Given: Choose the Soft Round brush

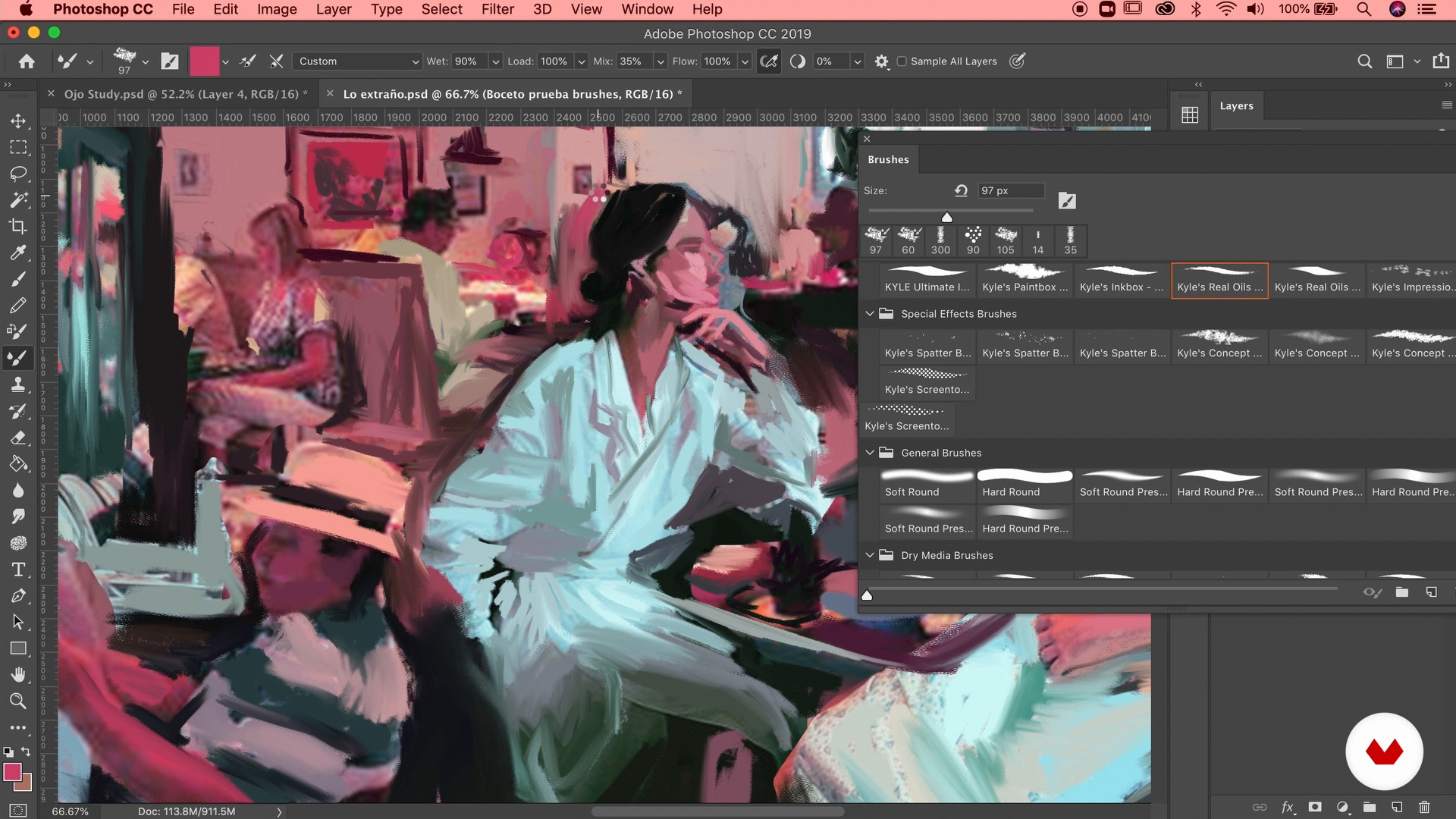Looking at the screenshot, I should pyautogui.click(x=927, y=484).
